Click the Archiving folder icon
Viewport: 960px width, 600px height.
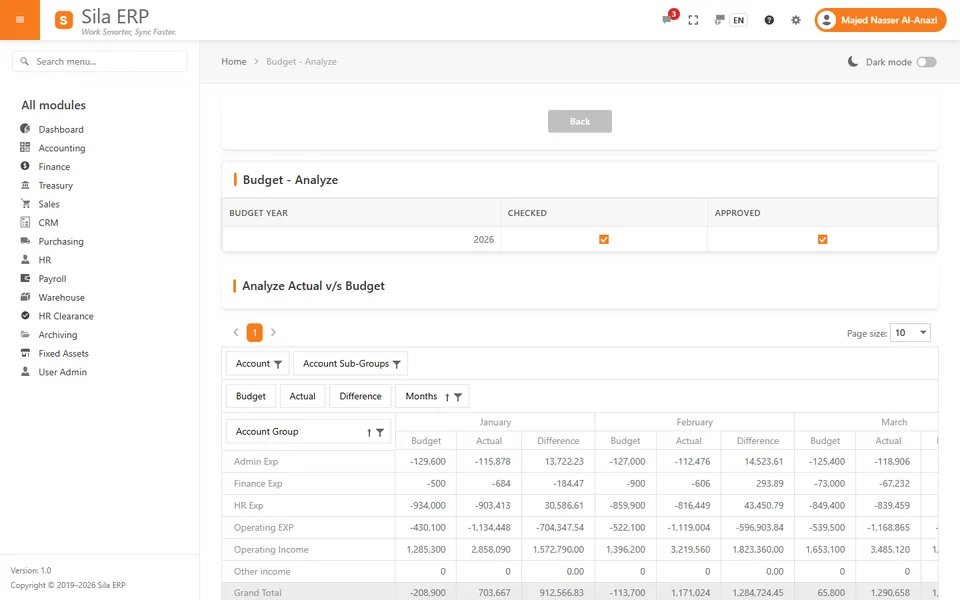point(25,334)
